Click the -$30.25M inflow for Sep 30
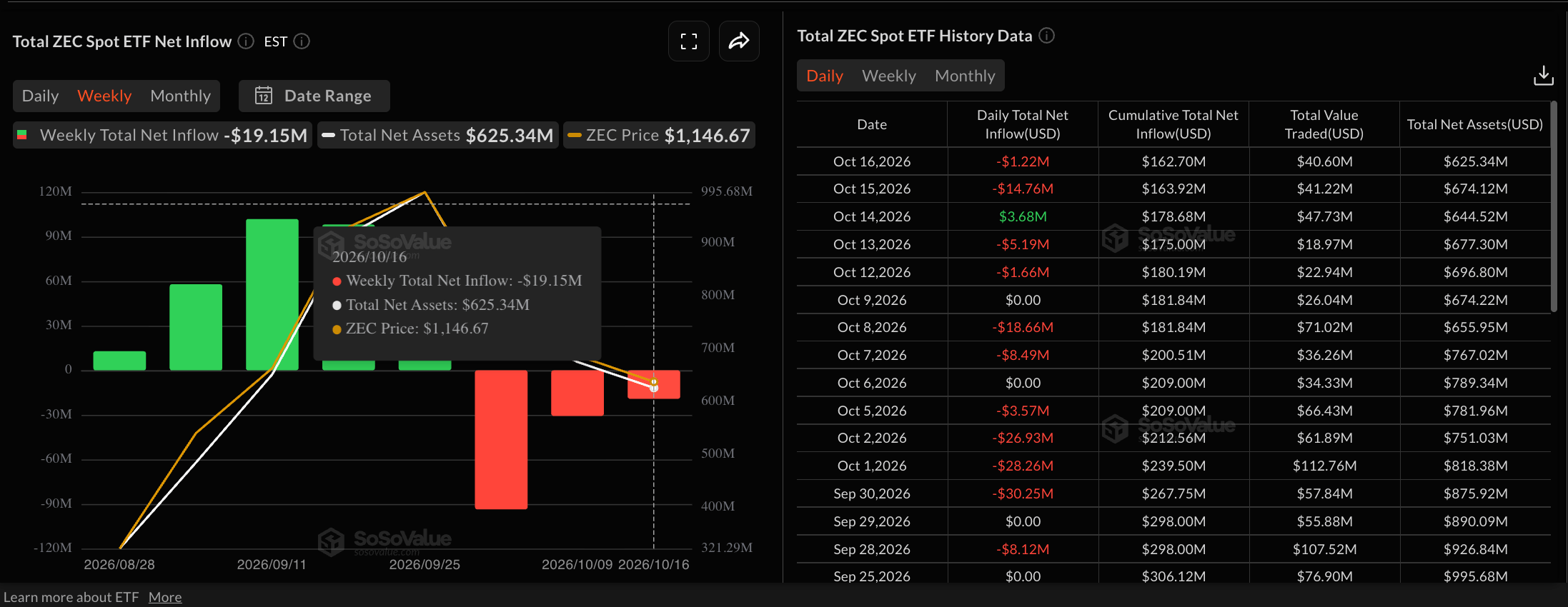 [x=1023, y=493]
